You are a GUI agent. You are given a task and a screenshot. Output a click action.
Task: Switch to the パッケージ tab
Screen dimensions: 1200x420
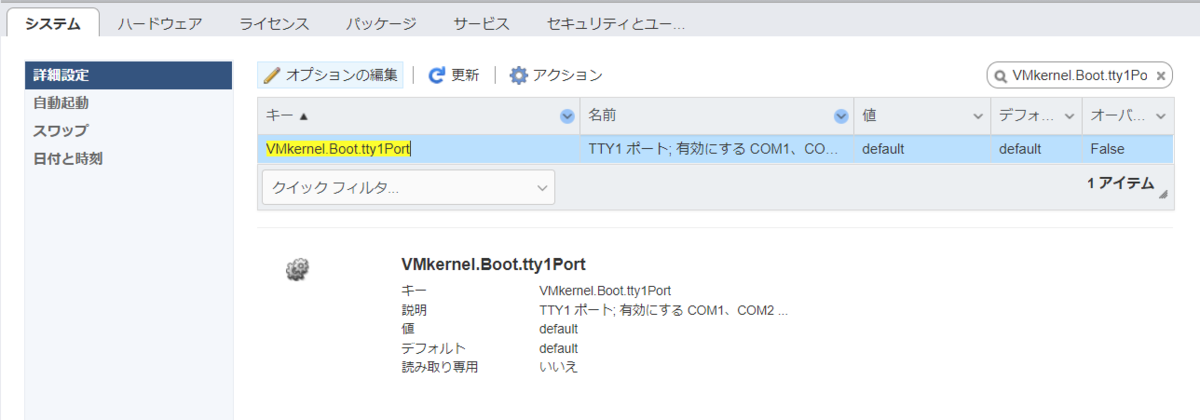[382, 23]
